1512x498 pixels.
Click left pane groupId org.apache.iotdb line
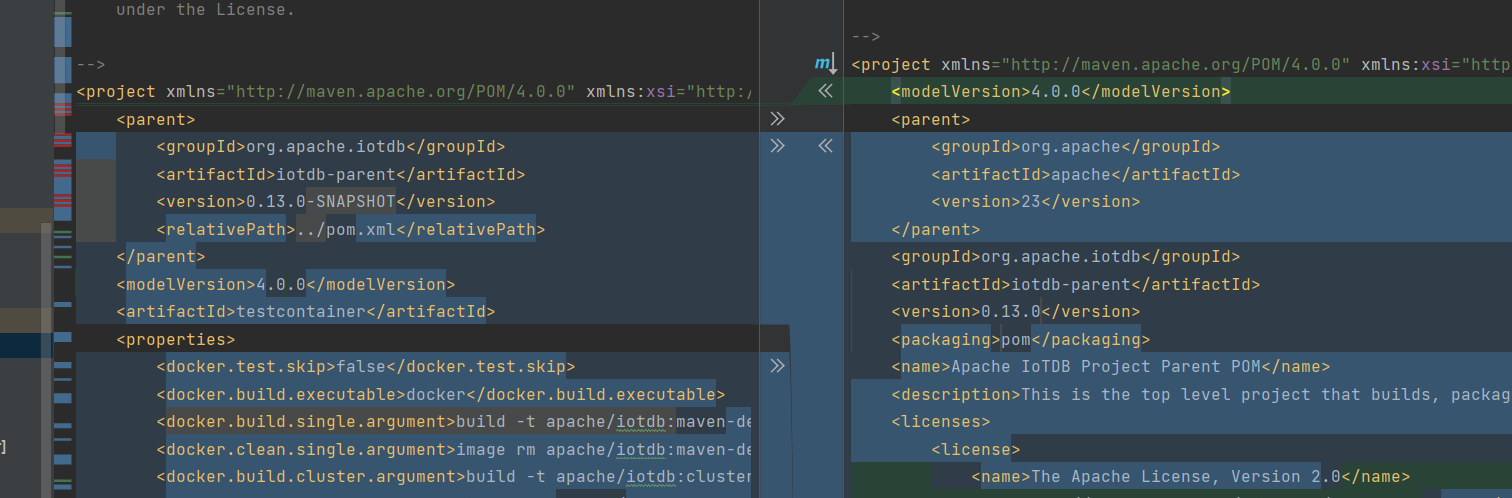click(x=330, y=146)
